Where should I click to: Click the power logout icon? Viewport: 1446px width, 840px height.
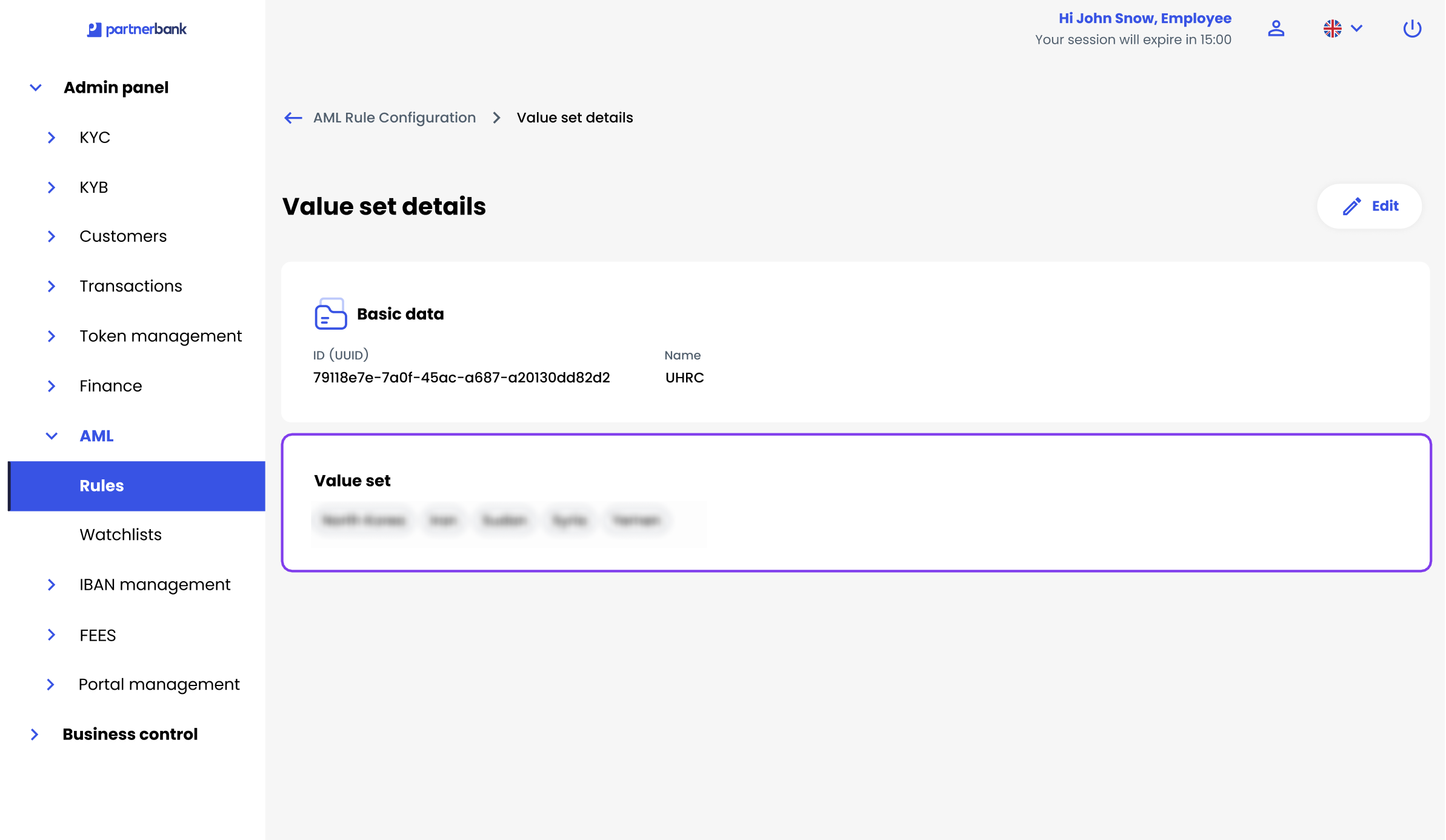(x=1411, y=28)
